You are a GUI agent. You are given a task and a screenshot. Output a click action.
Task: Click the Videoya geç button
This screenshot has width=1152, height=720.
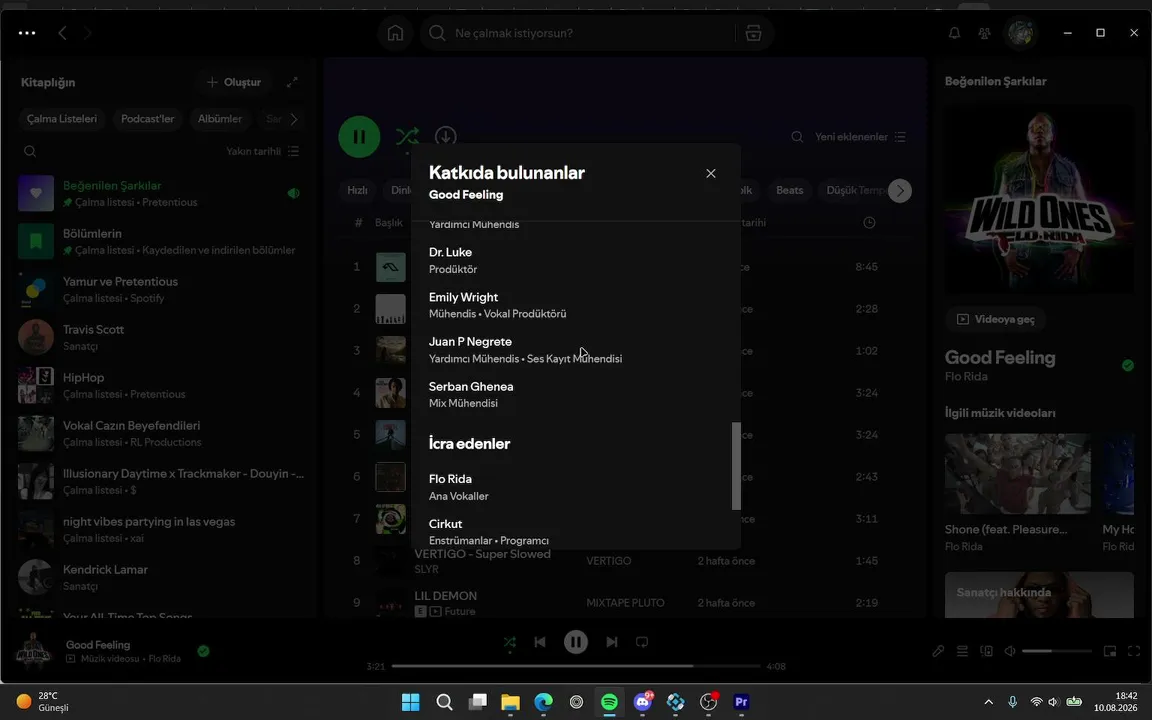[x=996, y=320]
